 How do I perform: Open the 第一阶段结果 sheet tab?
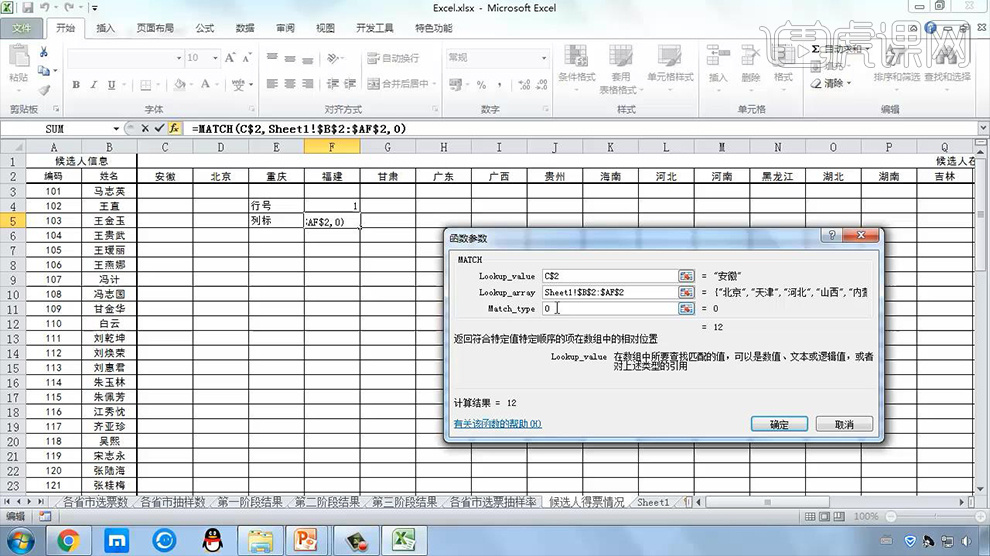click(250, 502)
